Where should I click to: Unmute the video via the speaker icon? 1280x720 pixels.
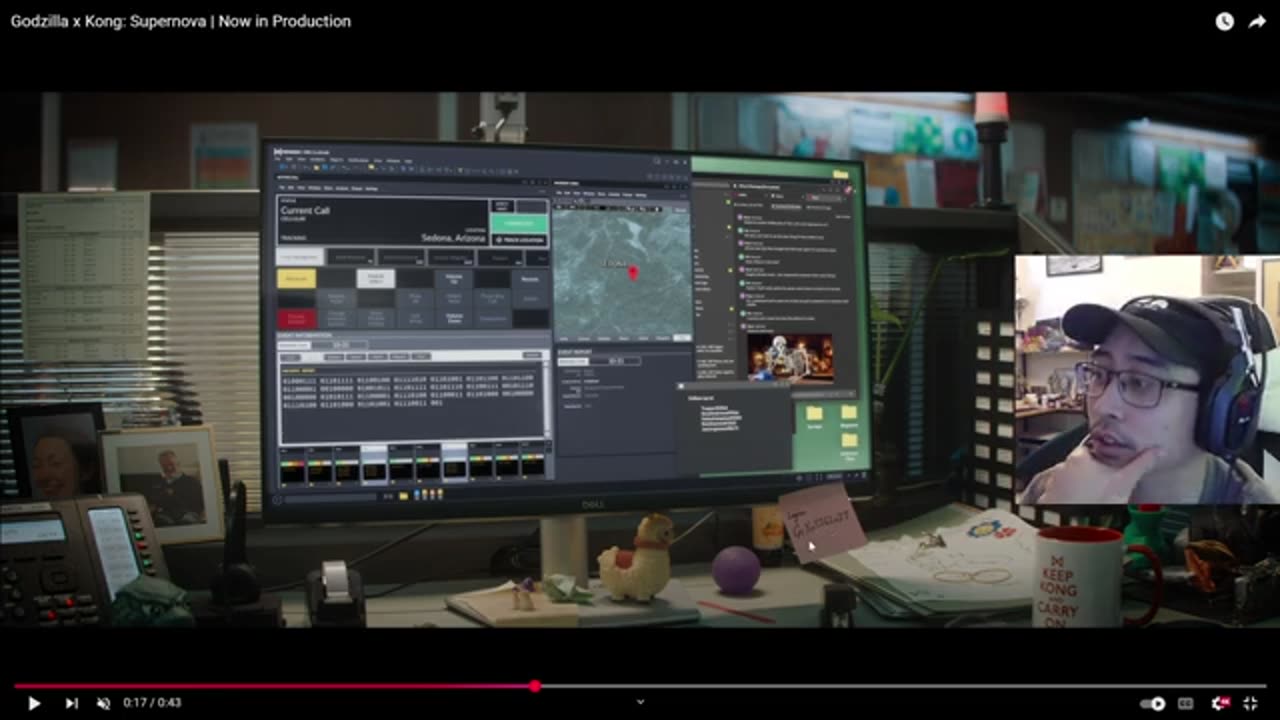[103, 703]
